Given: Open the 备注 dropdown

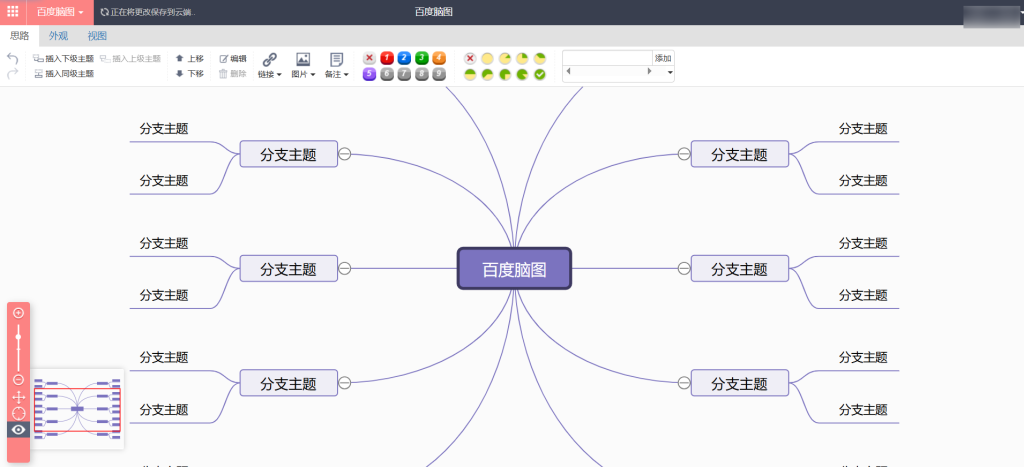Looking at the screenshot, I should (336, 74).
